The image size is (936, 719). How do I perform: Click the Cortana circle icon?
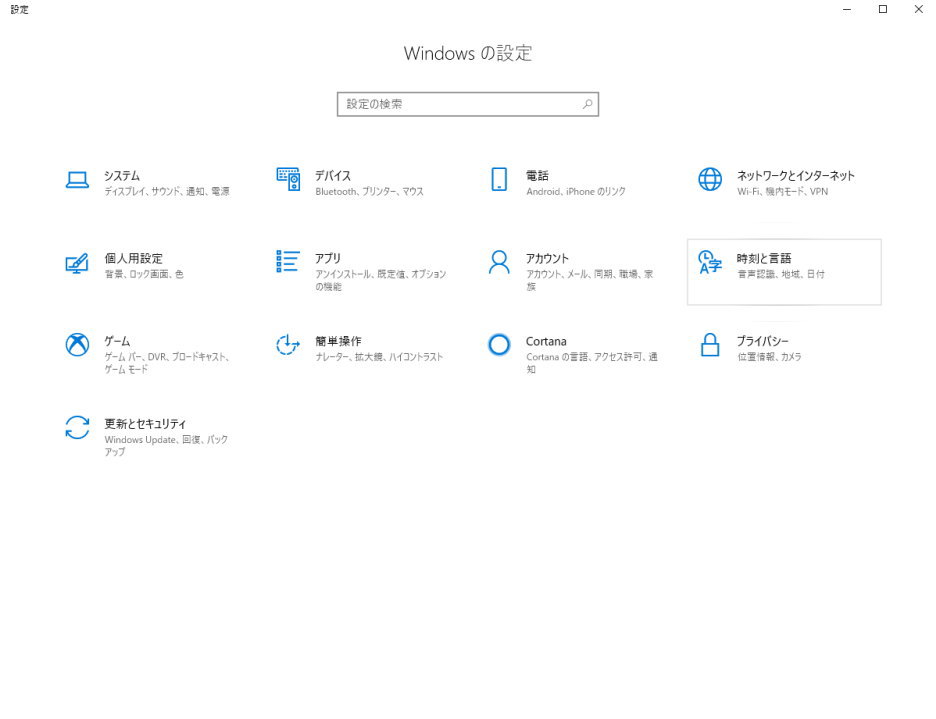pos(499,345)
